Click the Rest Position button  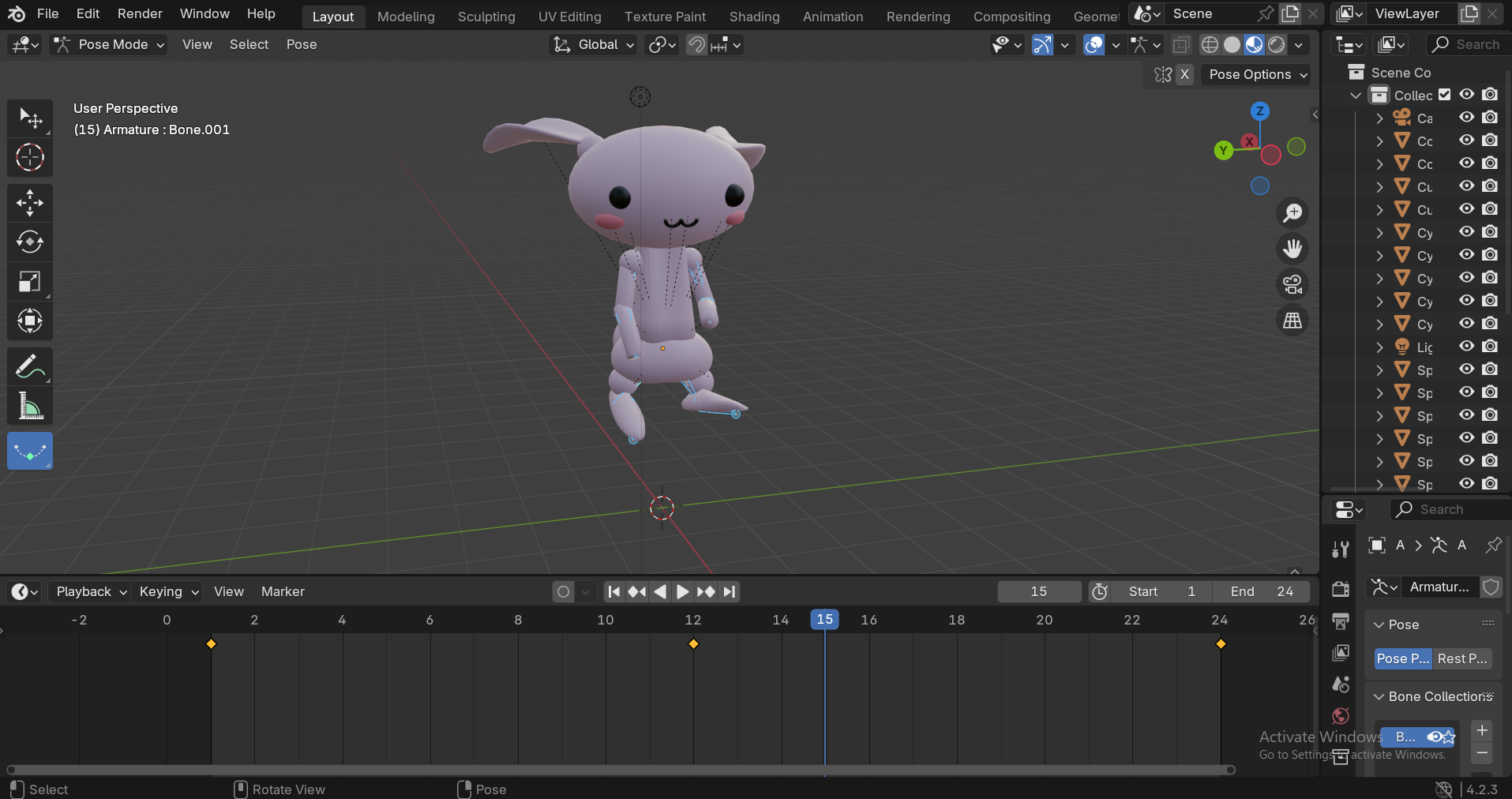click(1461, 658)
